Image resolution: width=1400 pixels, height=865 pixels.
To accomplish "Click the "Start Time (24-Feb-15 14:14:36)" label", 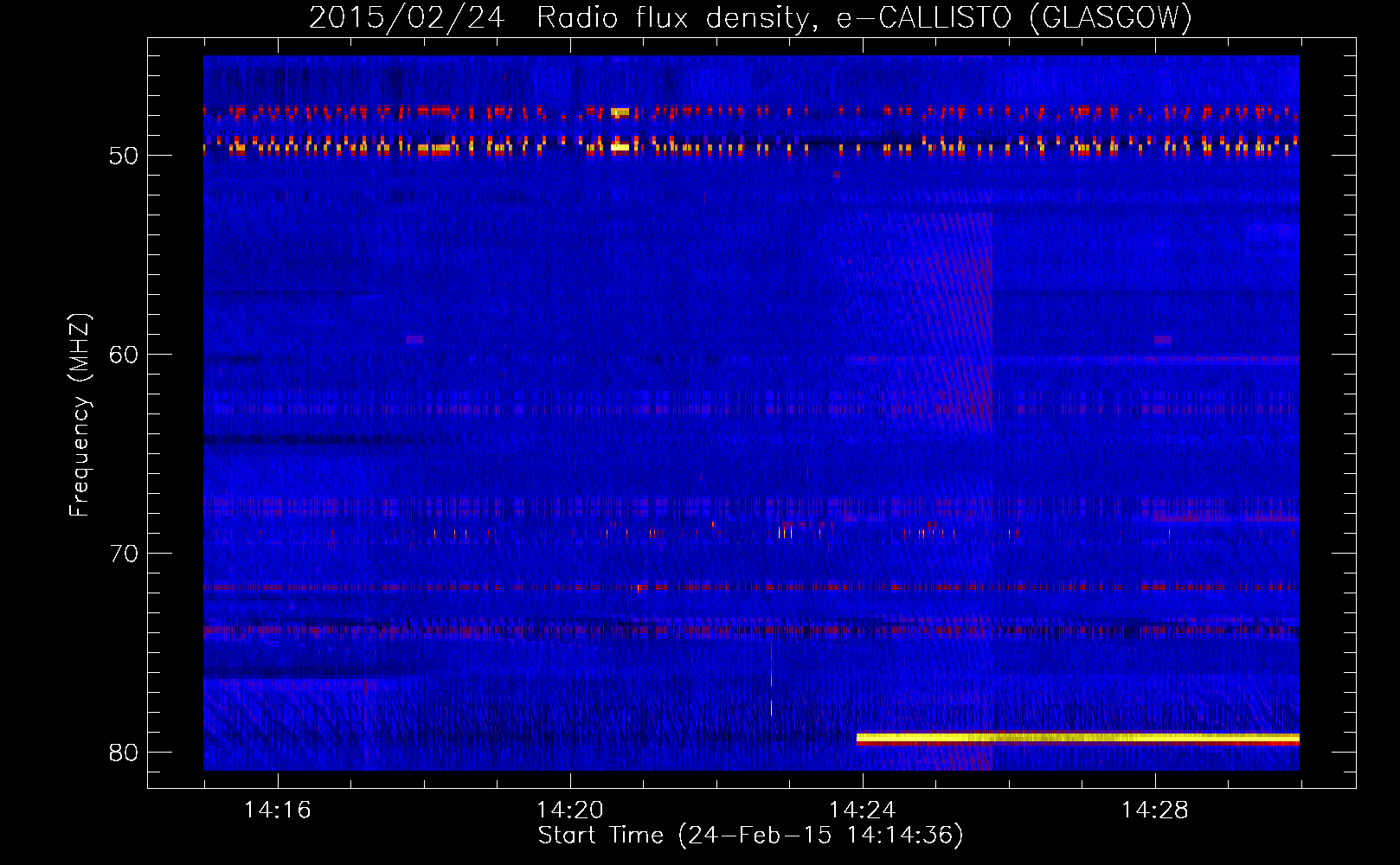I will pos(750,836).
